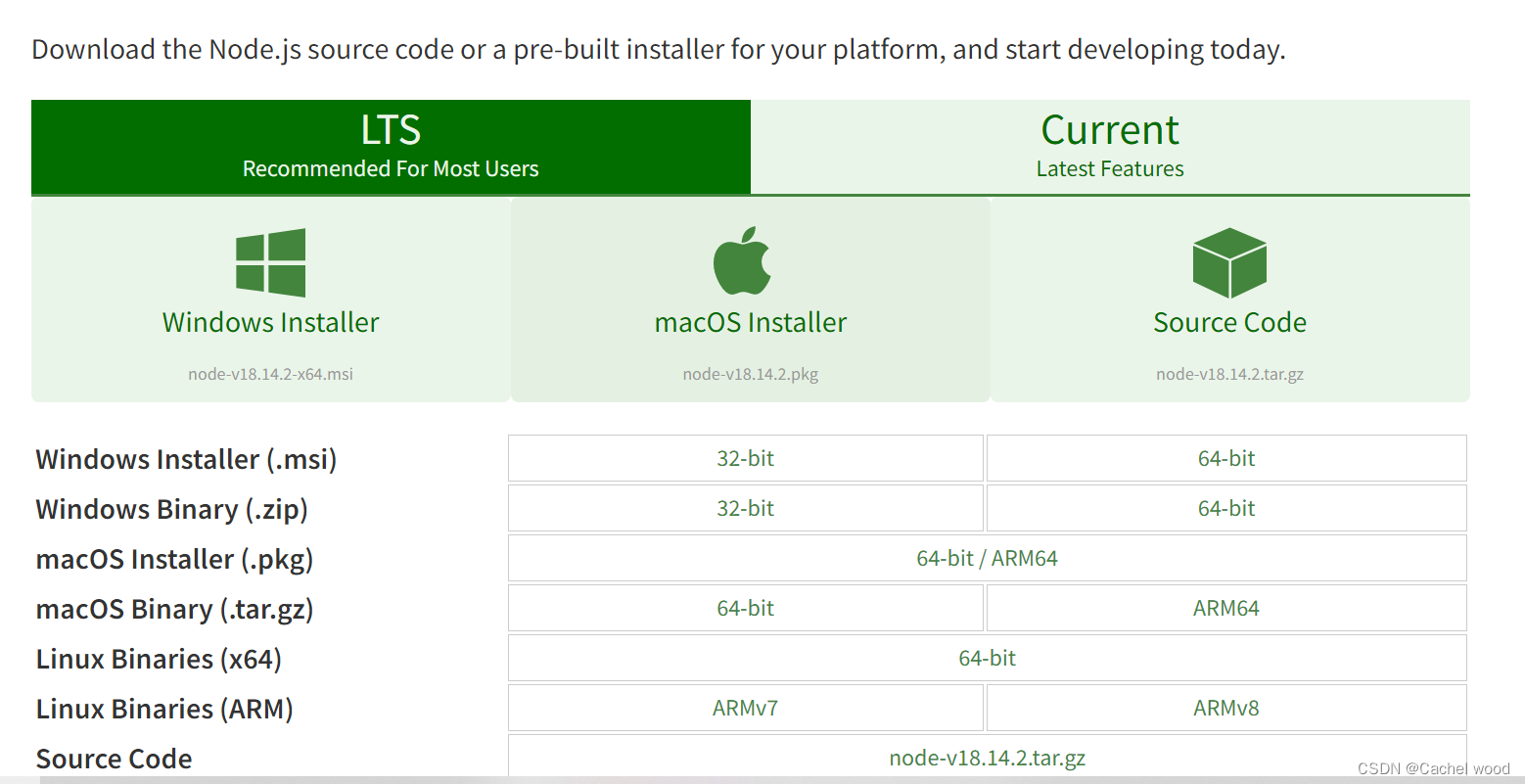The width and height of the screenshot is (1525, 784).
Task: Download node-v18.14.2-x64.msi file name
Action: (271, 374)
